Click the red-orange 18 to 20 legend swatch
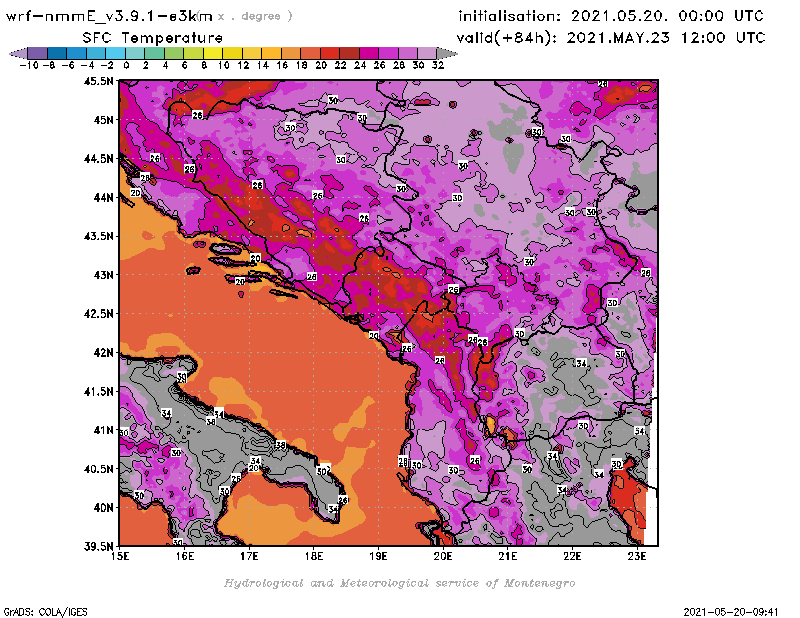The image size is (800, 618). (310, 53)
